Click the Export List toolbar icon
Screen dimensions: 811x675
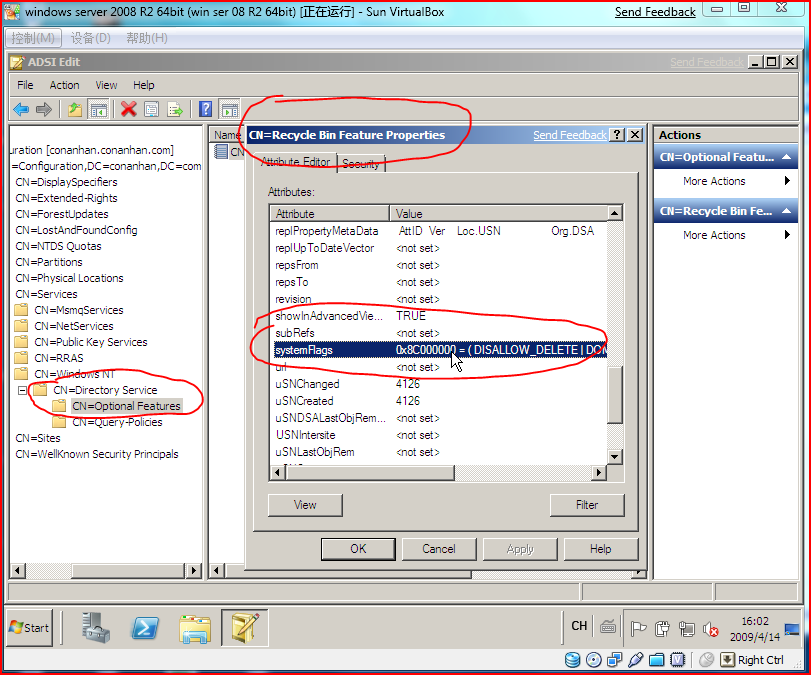[x=175, y=109]
